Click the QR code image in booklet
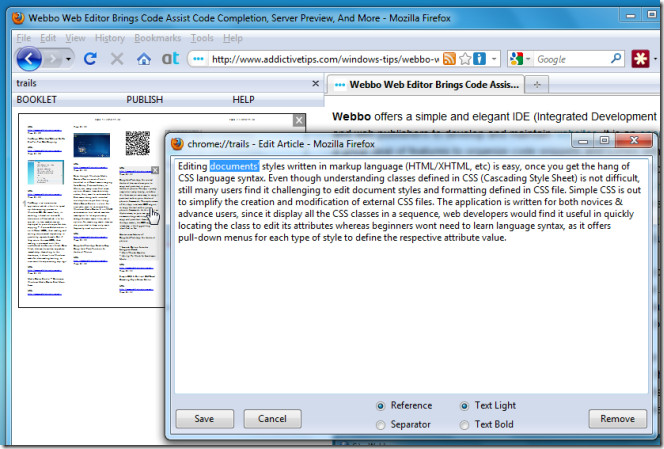The width and height of the screenshot is (664, 449). (138, 143)
